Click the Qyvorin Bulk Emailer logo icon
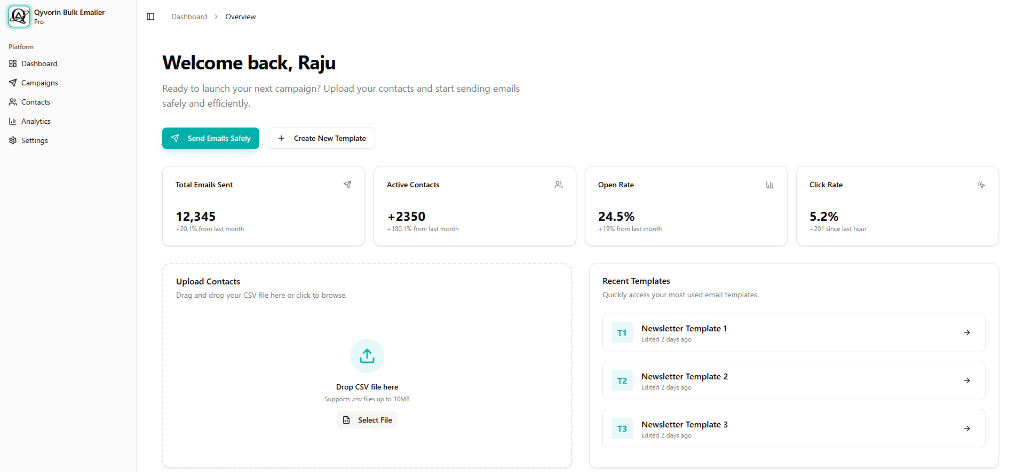Image resolution: width=1024 pixels, height=472 pixels. pos(19,16)
